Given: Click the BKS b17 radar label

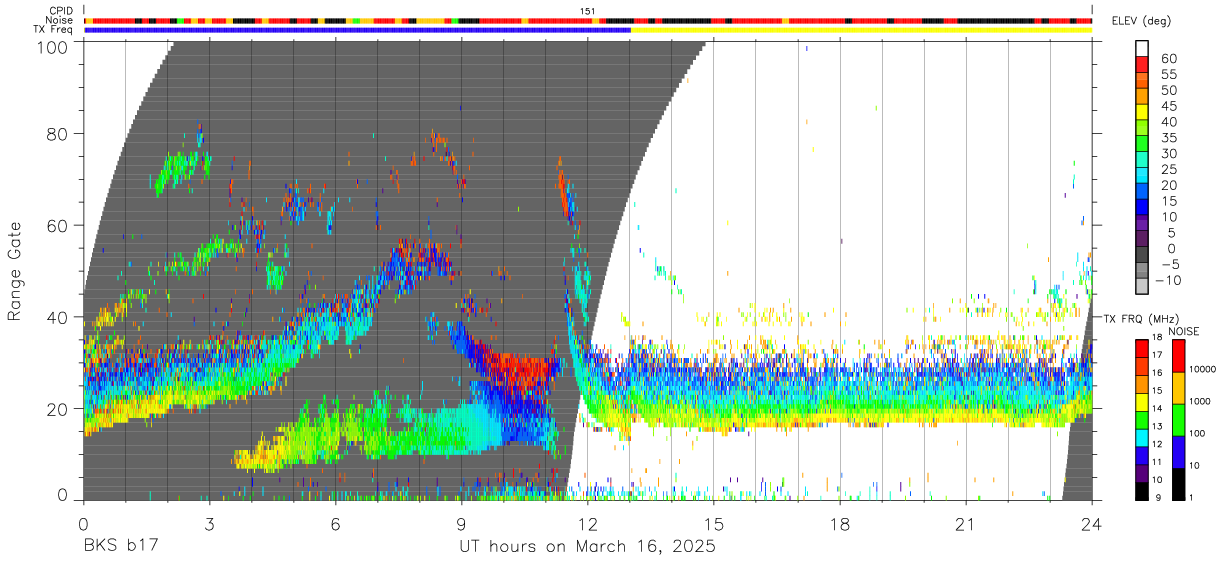Looking at the screenshot, I should click(x=121, y=547).
